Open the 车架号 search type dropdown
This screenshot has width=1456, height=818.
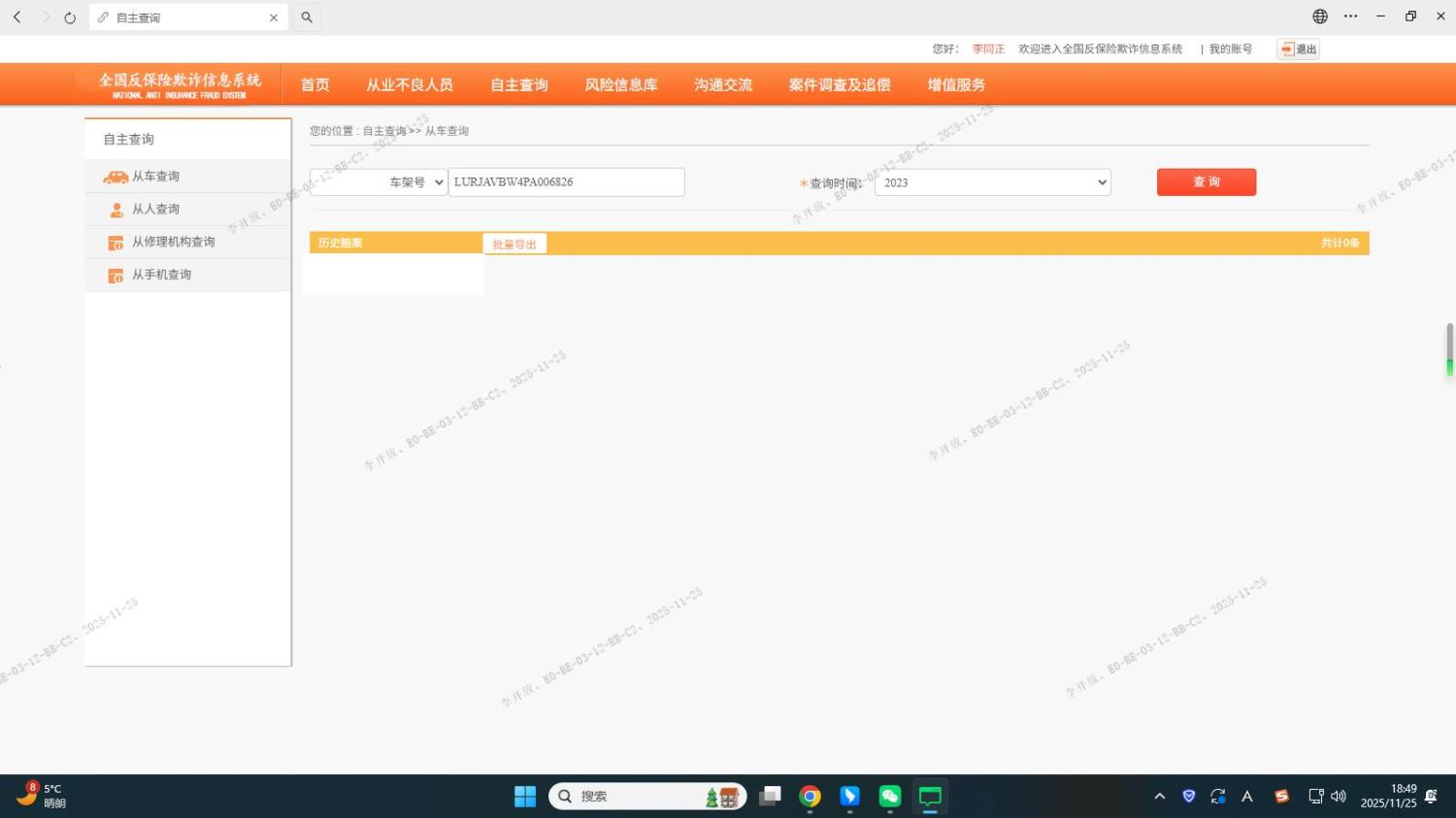pyautogui.click(x=379, y=182)
